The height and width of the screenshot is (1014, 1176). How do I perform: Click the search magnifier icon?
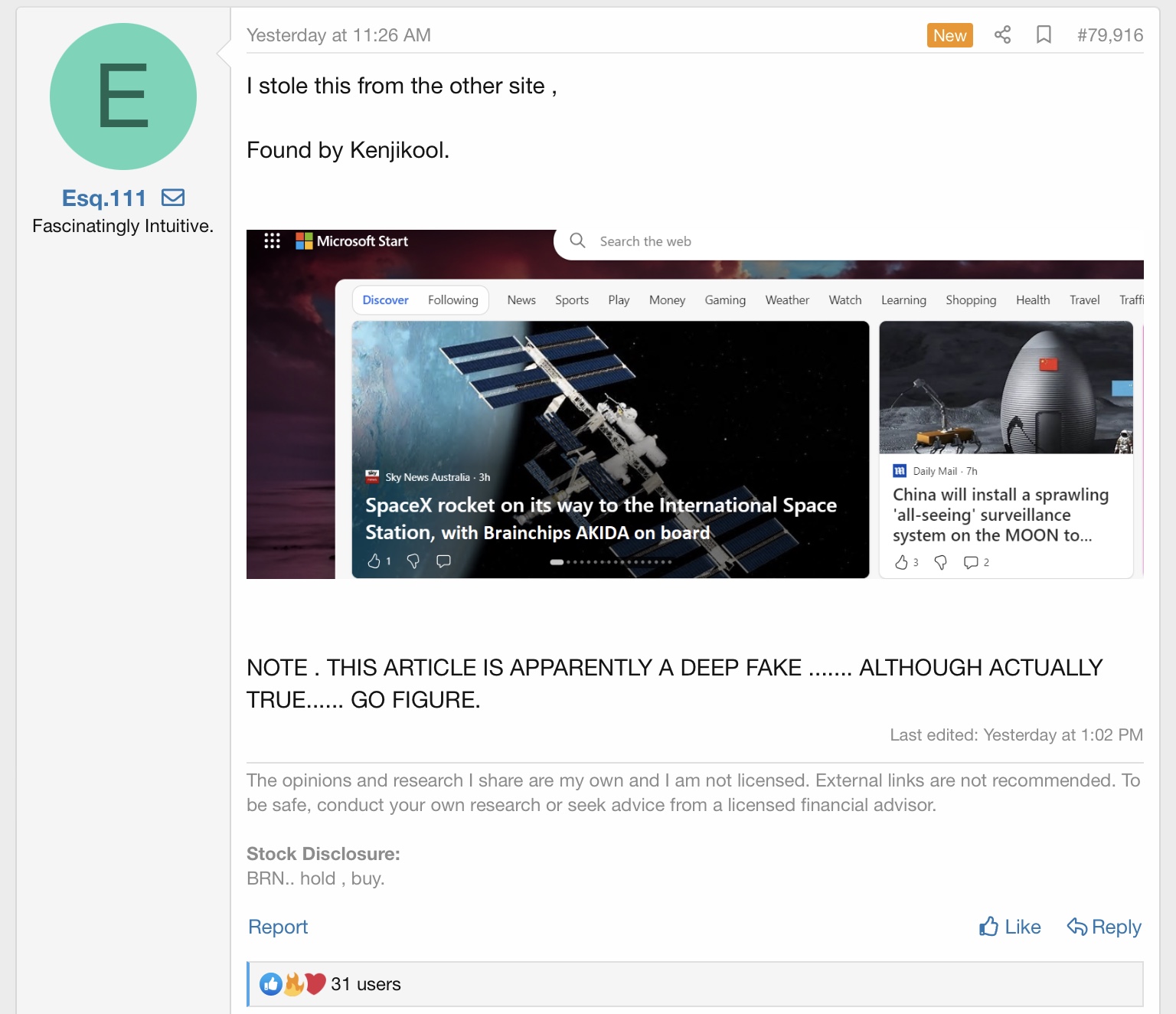578,240
